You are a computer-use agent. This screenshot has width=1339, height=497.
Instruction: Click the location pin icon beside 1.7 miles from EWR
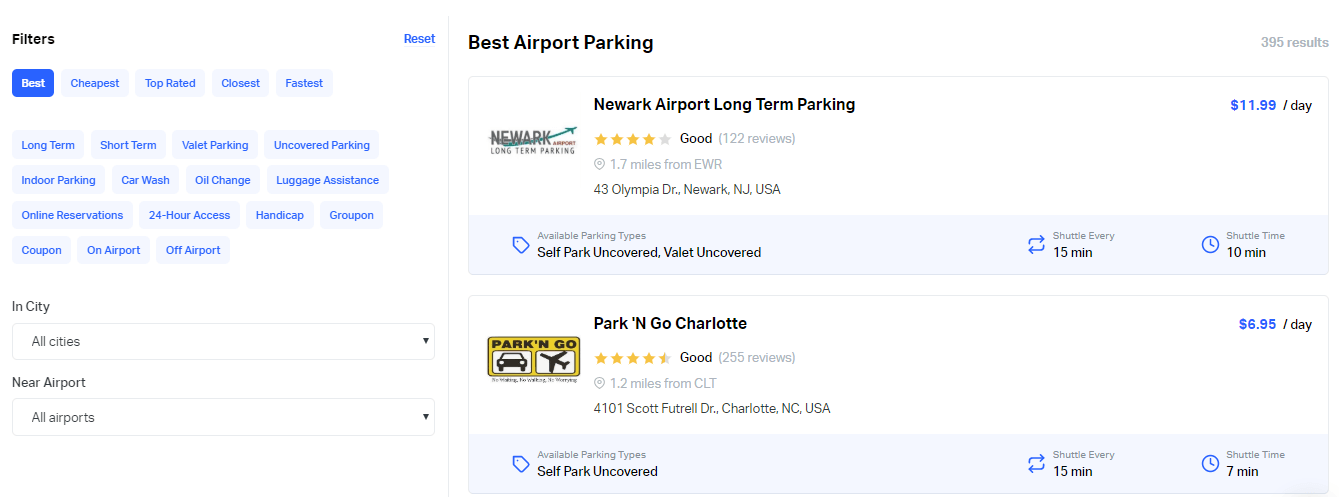[600, 164]
